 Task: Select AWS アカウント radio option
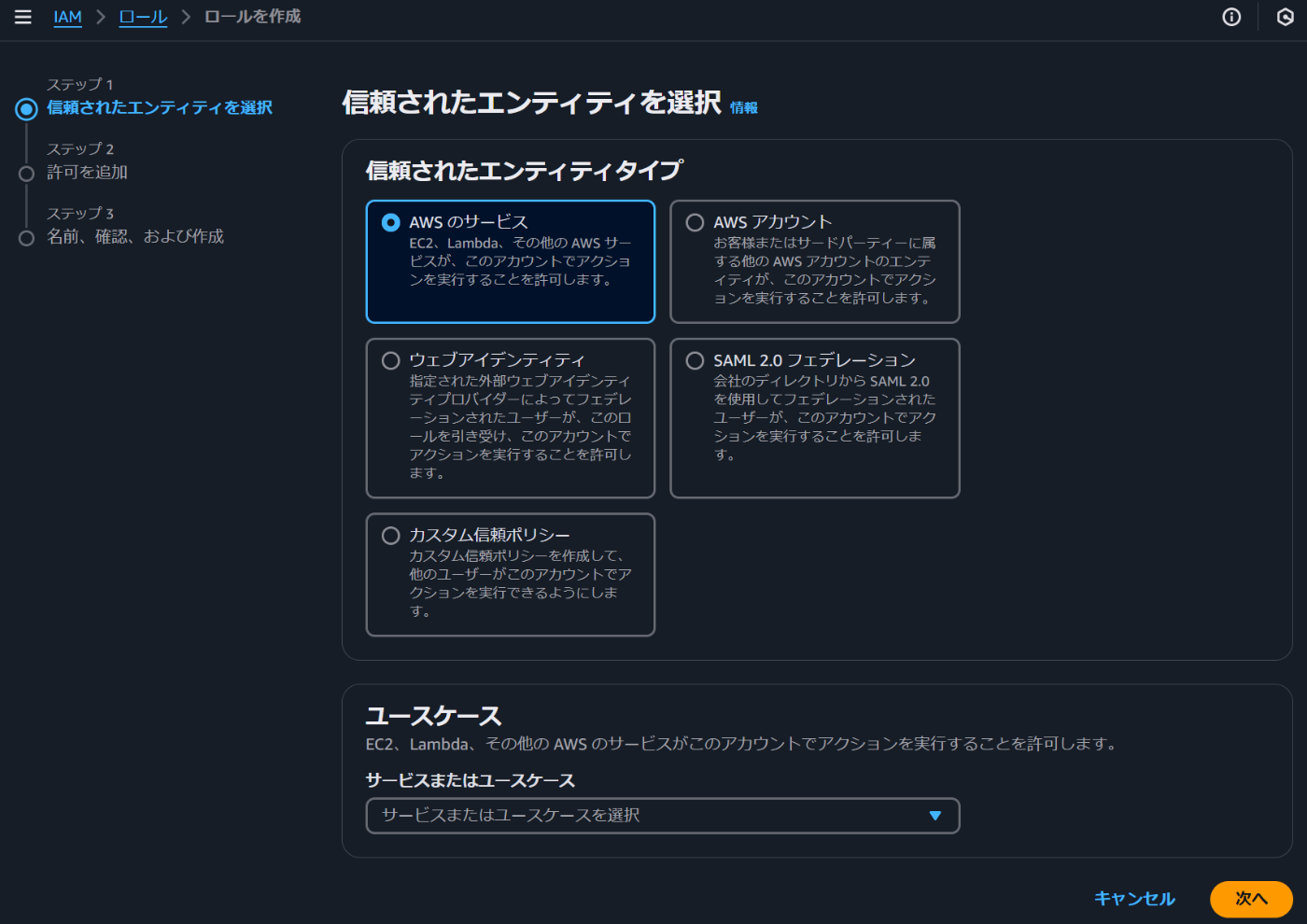(x=696, y=222)
